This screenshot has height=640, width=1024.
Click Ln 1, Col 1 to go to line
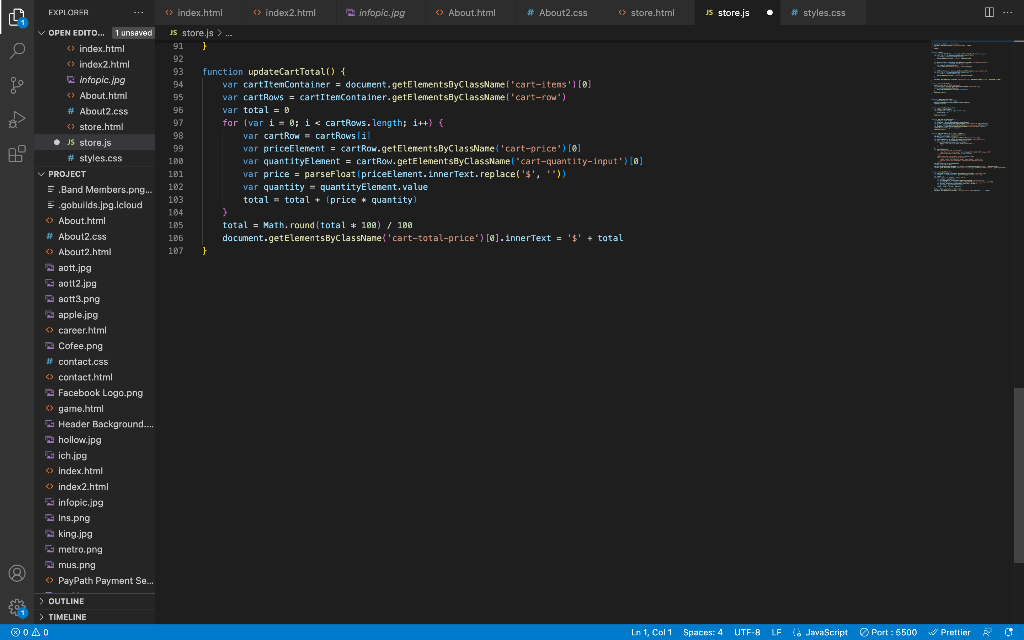[x=651, y=632]
